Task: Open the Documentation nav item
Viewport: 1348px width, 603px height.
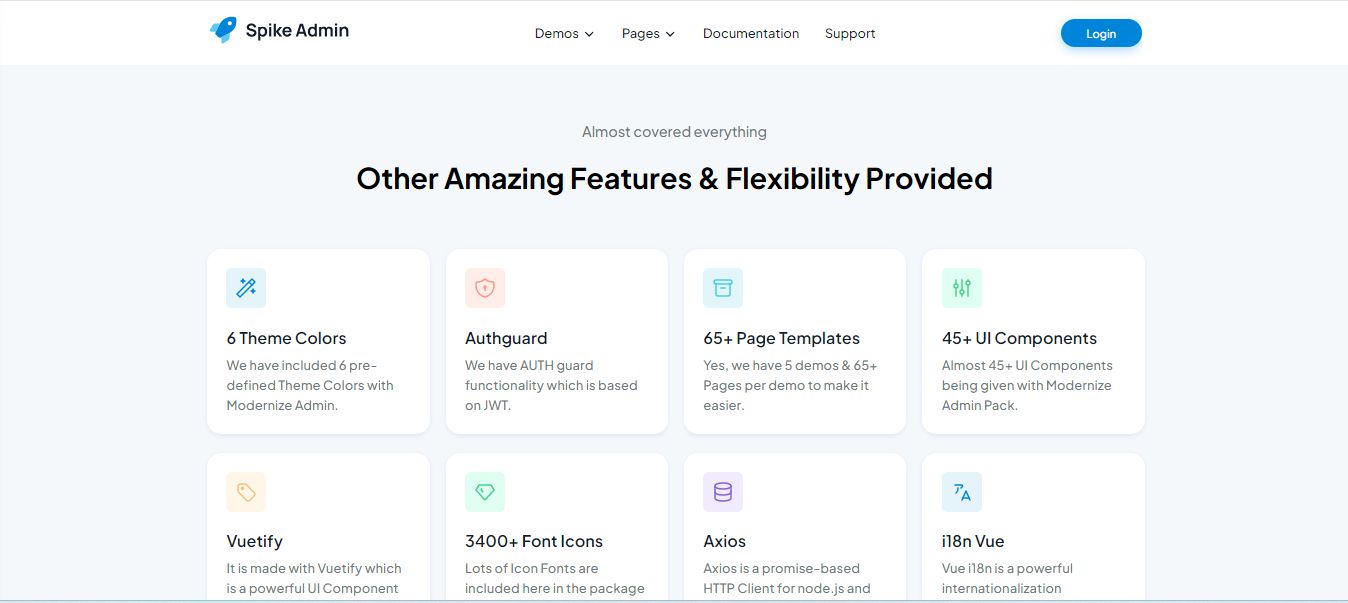Action: click(751, 33)
